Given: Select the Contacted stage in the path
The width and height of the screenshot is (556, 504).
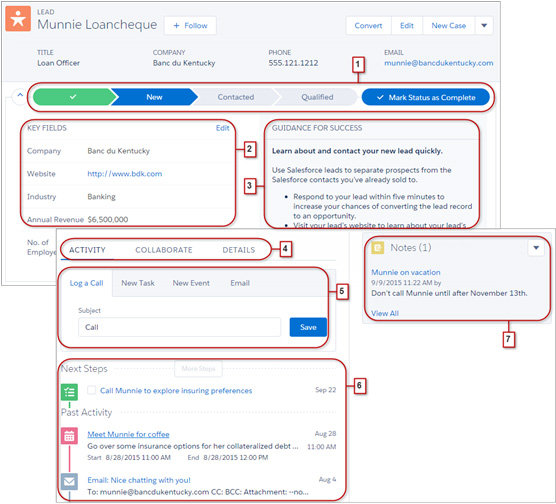Looking at the screenshot, I should point(236,97).
